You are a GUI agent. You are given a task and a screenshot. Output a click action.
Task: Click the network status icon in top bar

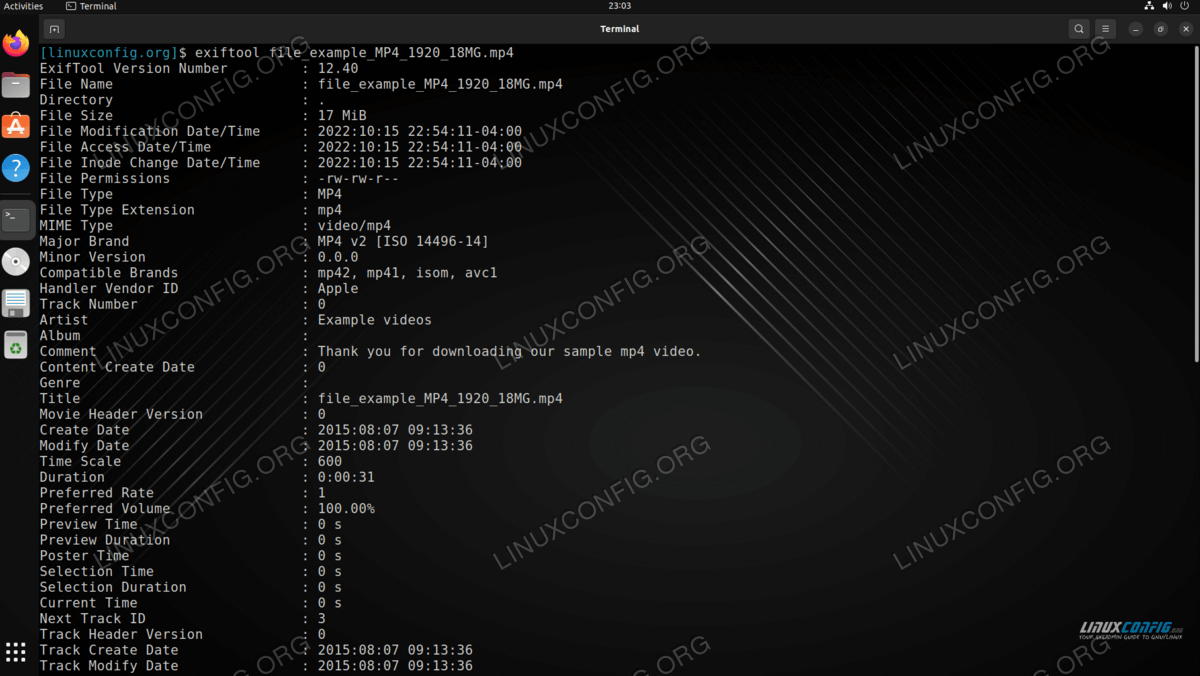click(1150, 6)
